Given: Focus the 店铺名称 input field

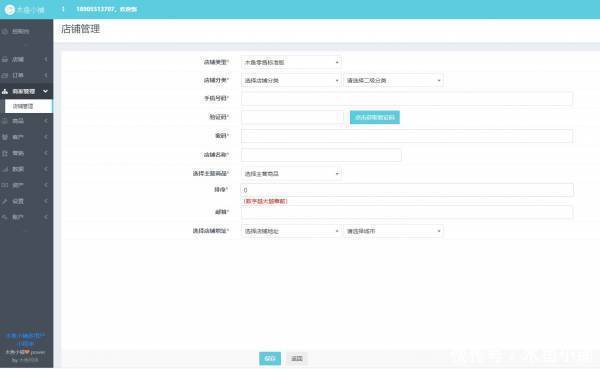Looking at the screenshot, I should point(321,155).
